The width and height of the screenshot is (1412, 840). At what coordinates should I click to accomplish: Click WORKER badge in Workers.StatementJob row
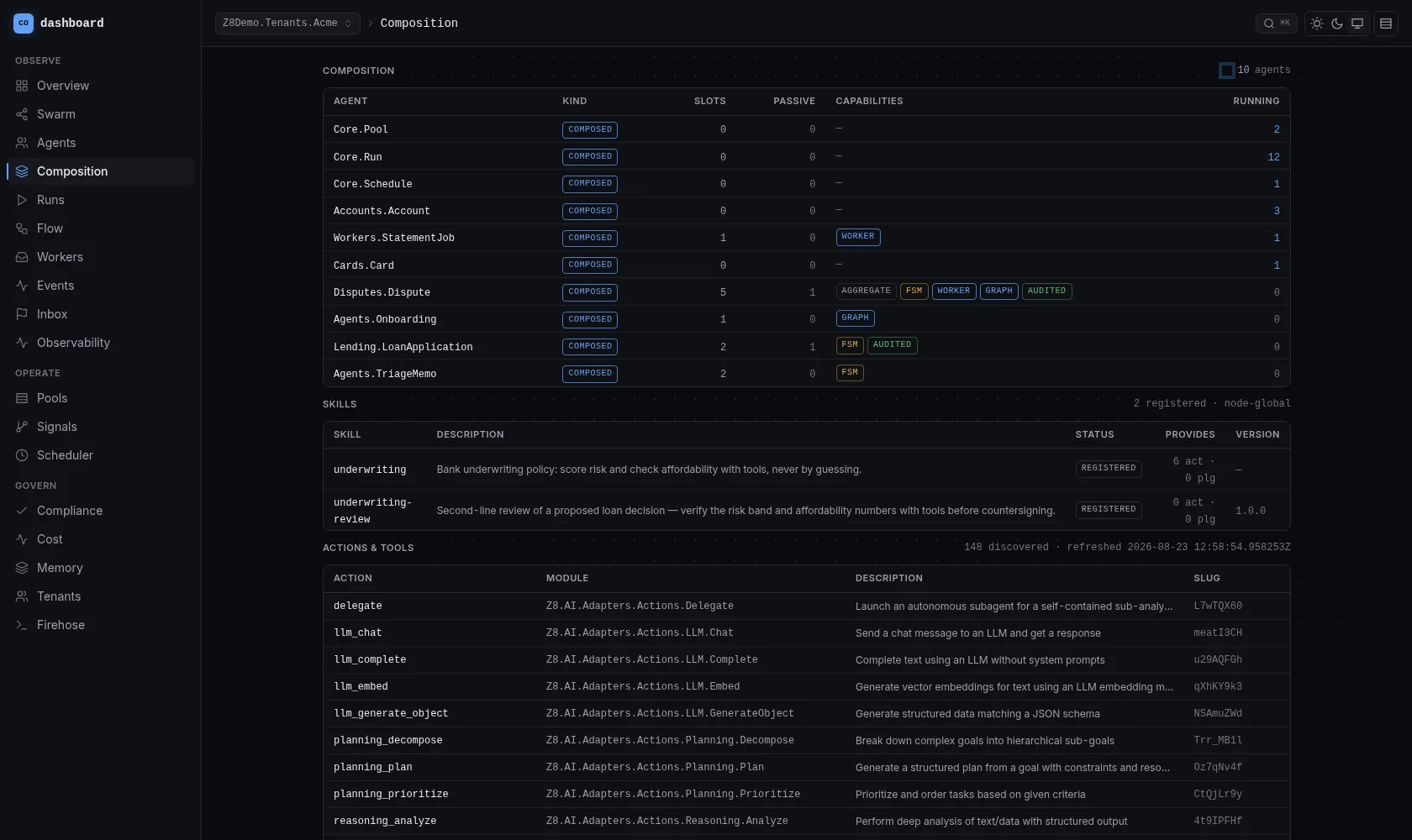point(858,237)
